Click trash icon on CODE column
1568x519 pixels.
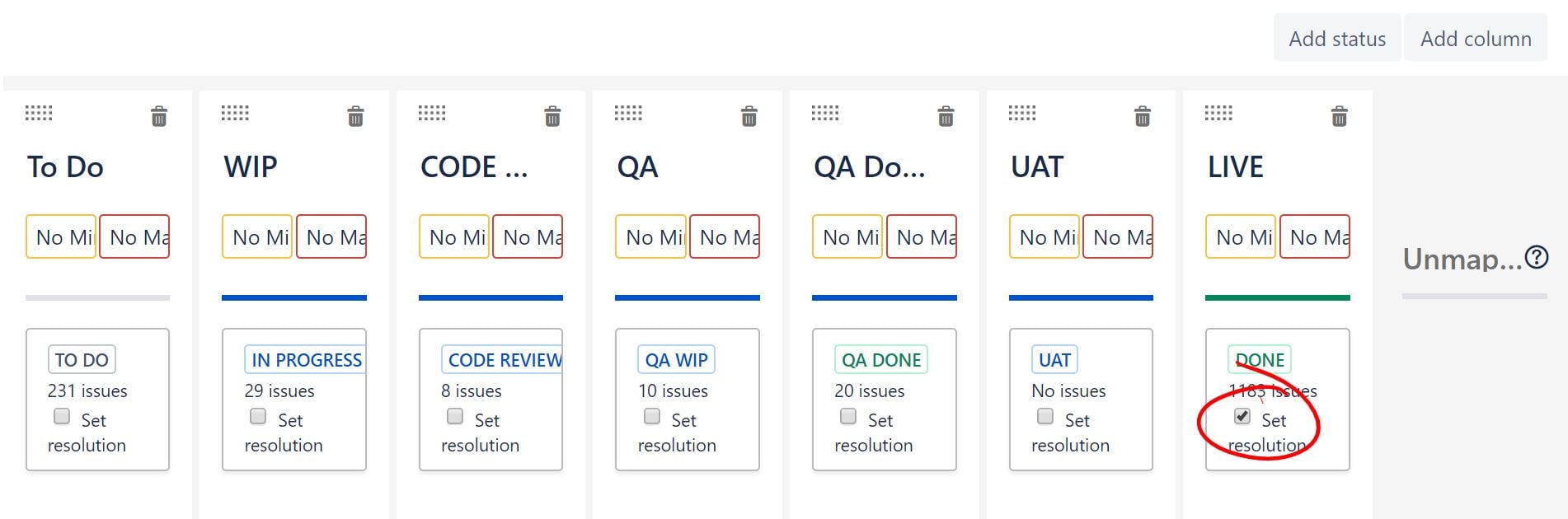coord(552,116)
